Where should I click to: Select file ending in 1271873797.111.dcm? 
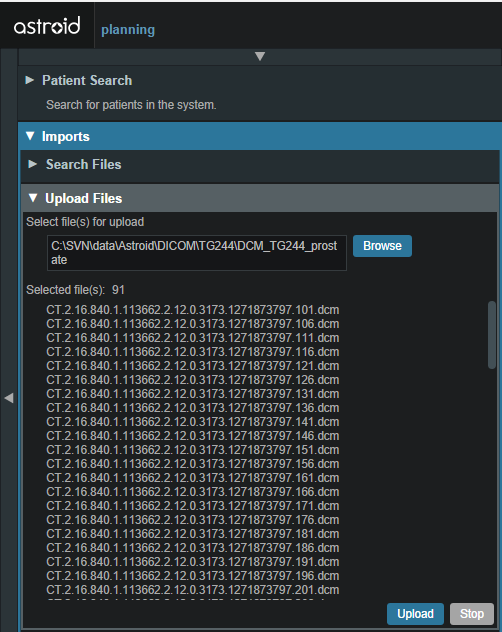pyautogui.click(x=193, y=338)
